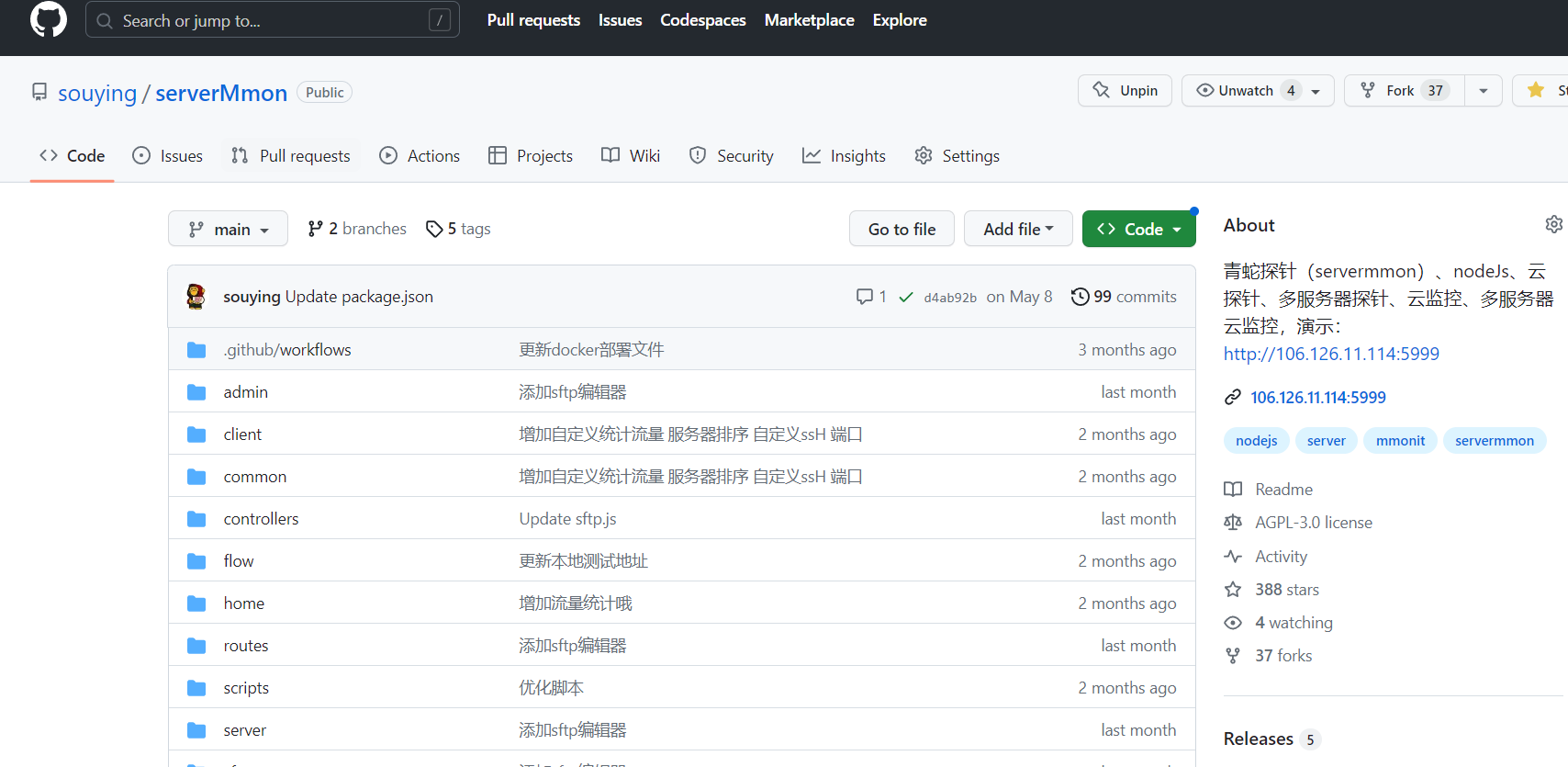Image resolution: width=1568 pixels, height=767 pixels.
Task: View the 2 branches list
Action: pyautogui.click(x=357, y=229)
